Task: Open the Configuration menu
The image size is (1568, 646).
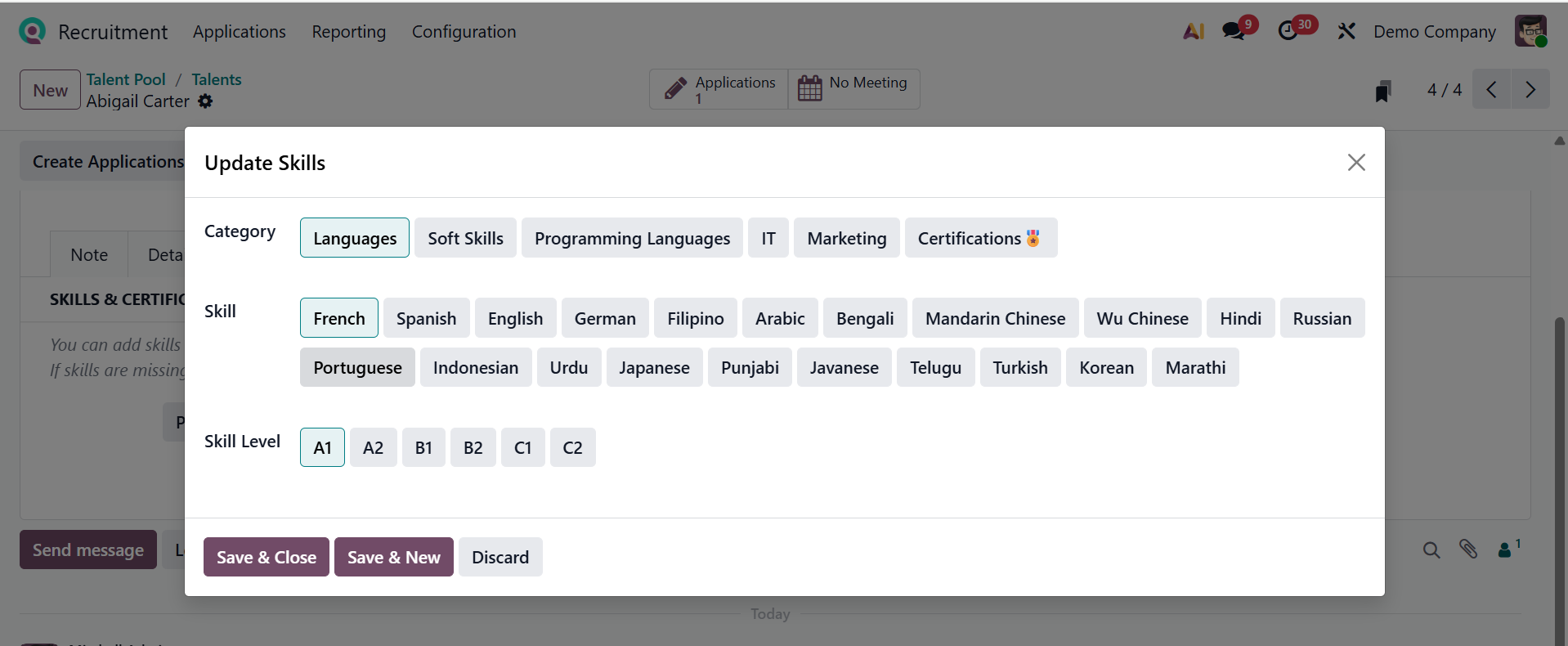Action: (x=464, y=32)
